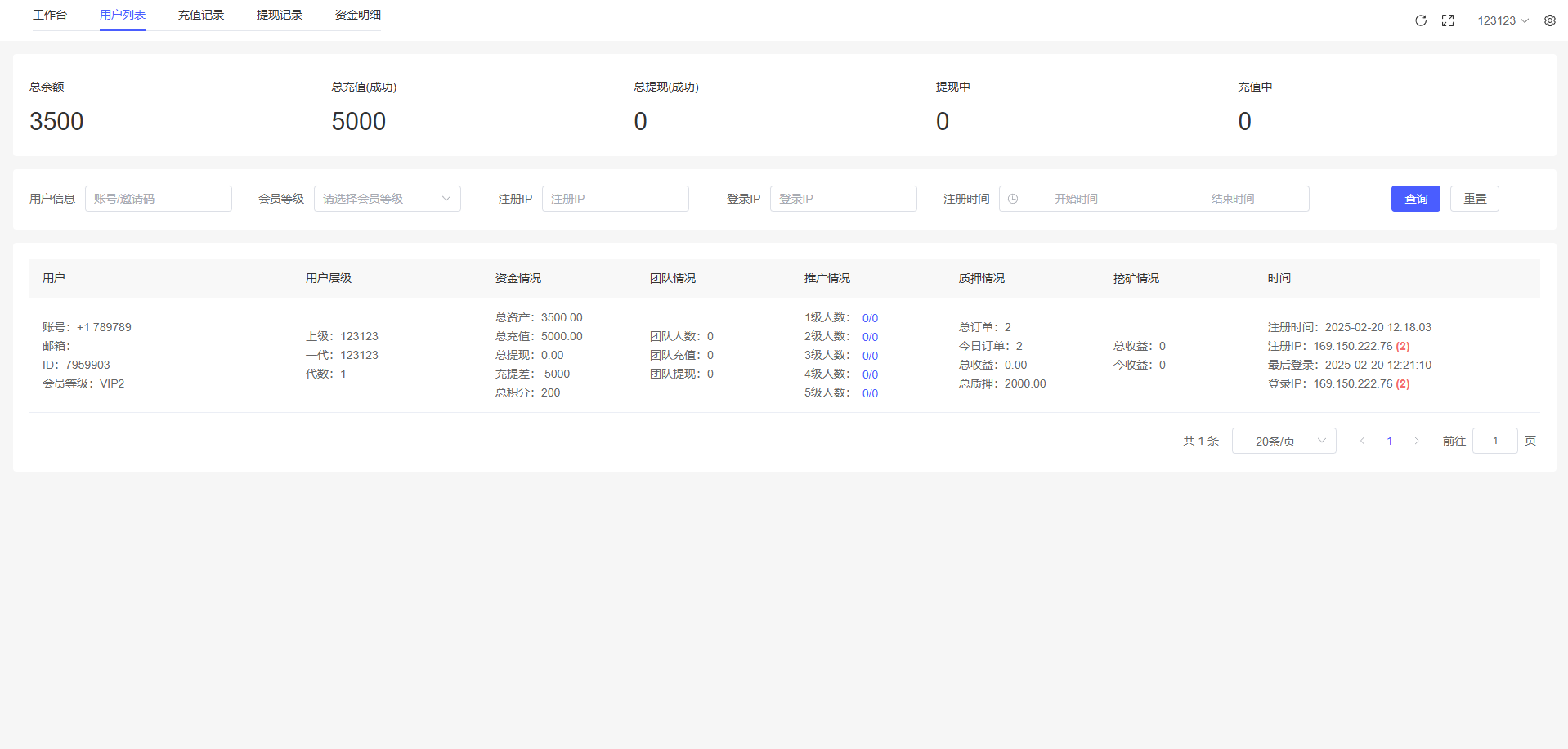Switch to the 资金明细 tab

(358, 15)
